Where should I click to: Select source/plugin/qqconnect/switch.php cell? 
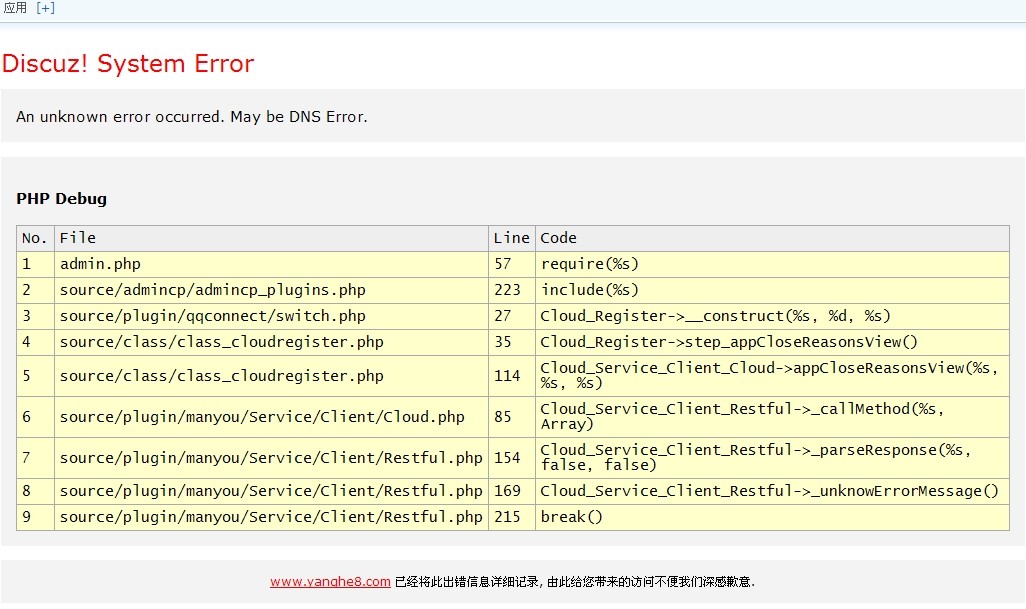[x=271, y=316]
